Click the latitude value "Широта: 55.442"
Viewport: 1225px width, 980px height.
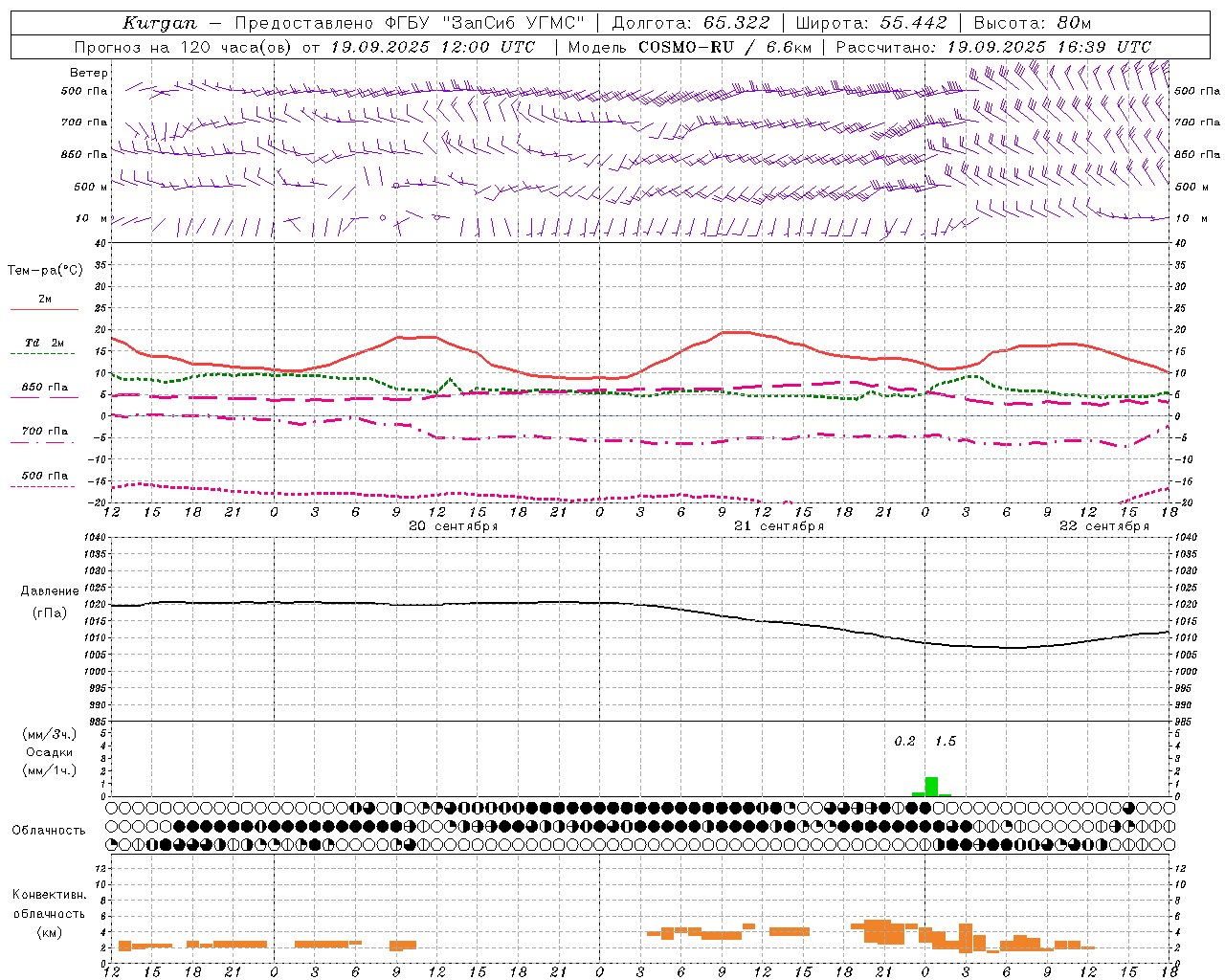tap(872, 23)
